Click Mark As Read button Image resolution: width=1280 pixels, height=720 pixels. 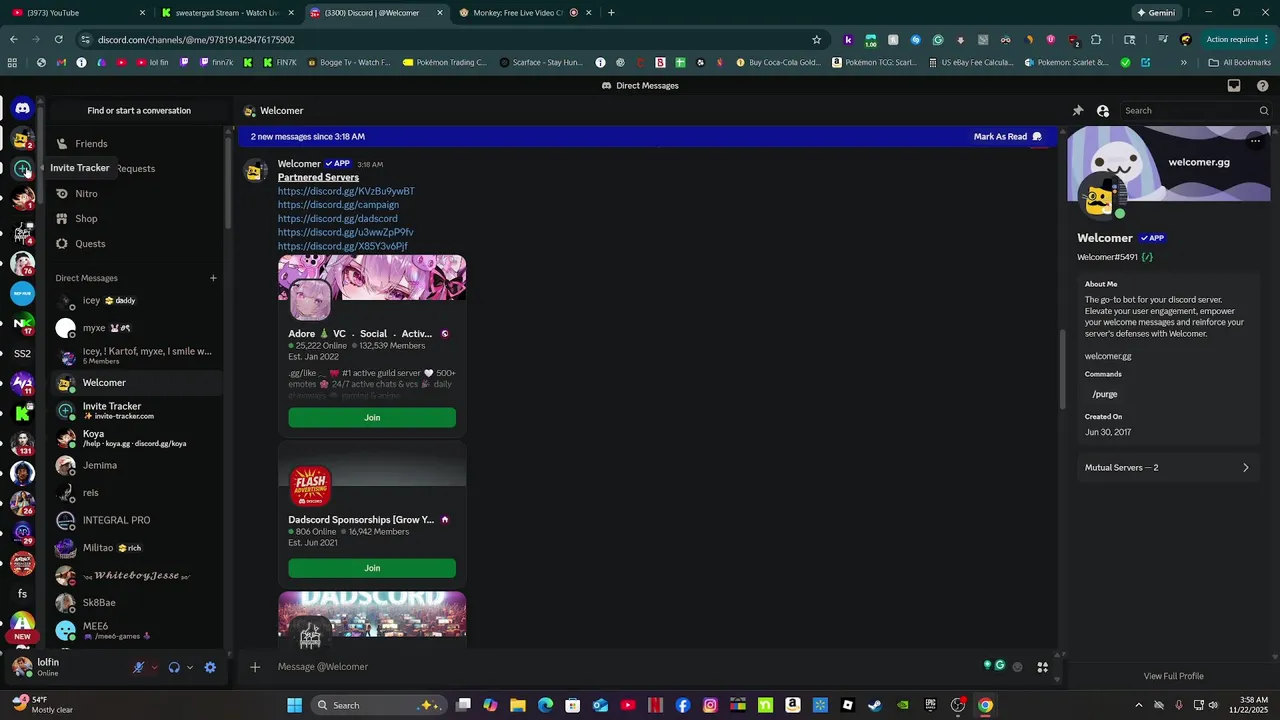[x=1007, y=137]
